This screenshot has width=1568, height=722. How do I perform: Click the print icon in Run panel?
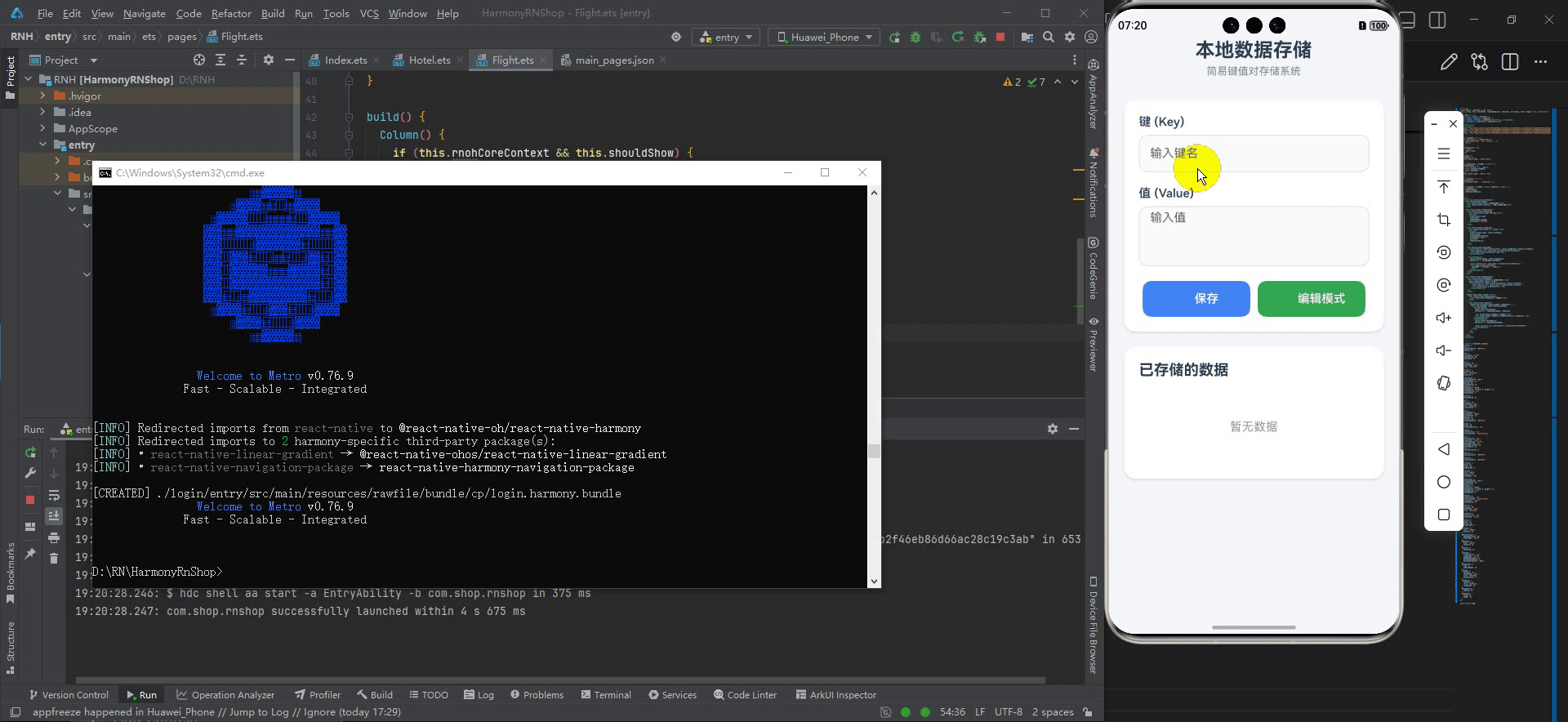pyautogui.click(x=54, y=537)
